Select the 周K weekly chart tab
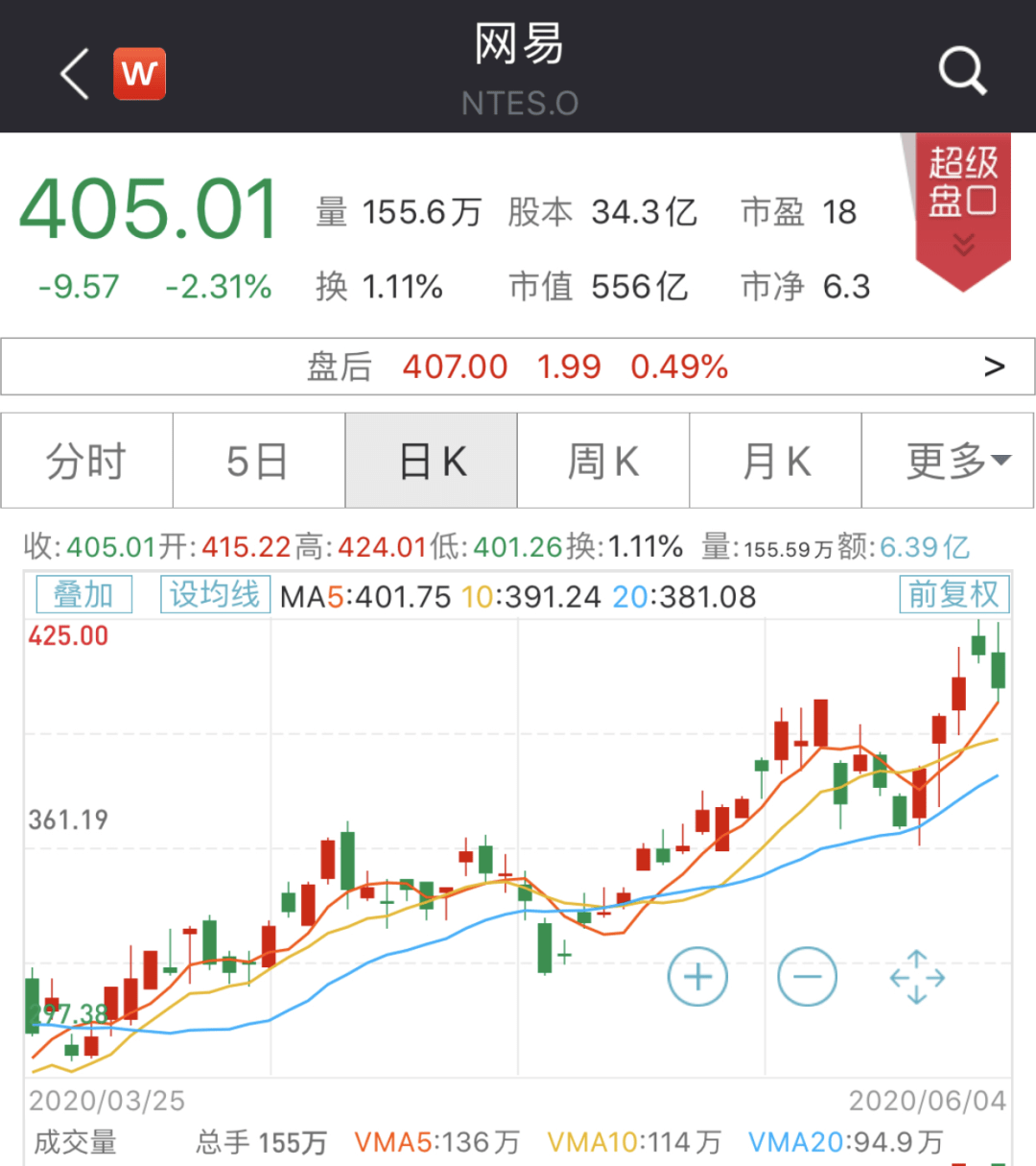Image resolution: width=1036 pixels, height=1166 pixels. point(603,462)
